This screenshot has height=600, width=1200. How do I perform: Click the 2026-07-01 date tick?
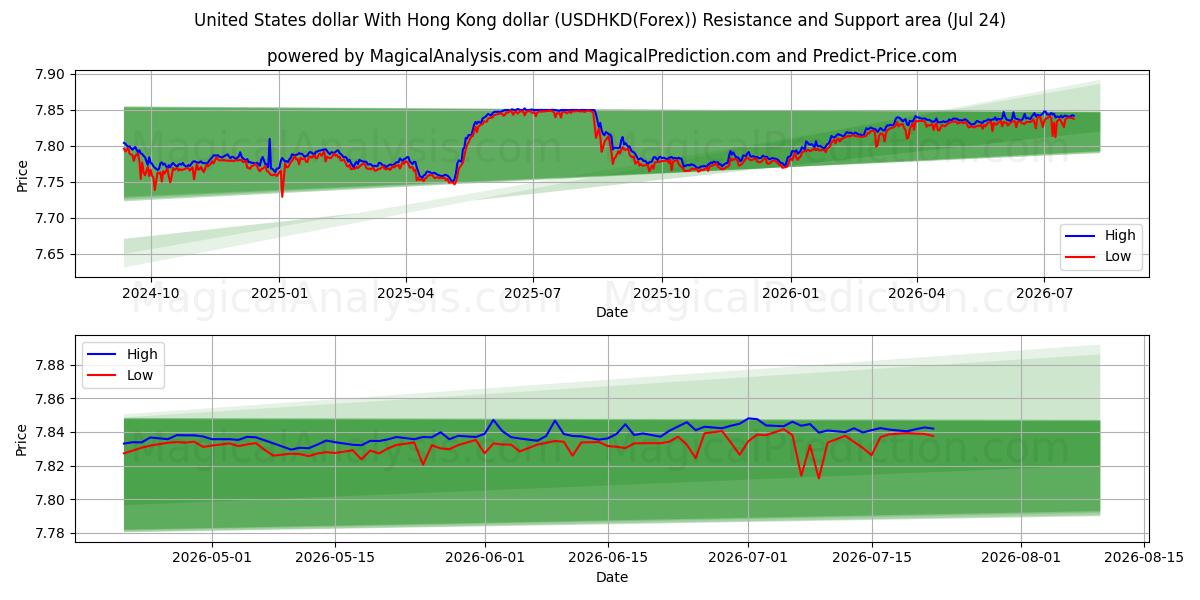pos(749,558)
